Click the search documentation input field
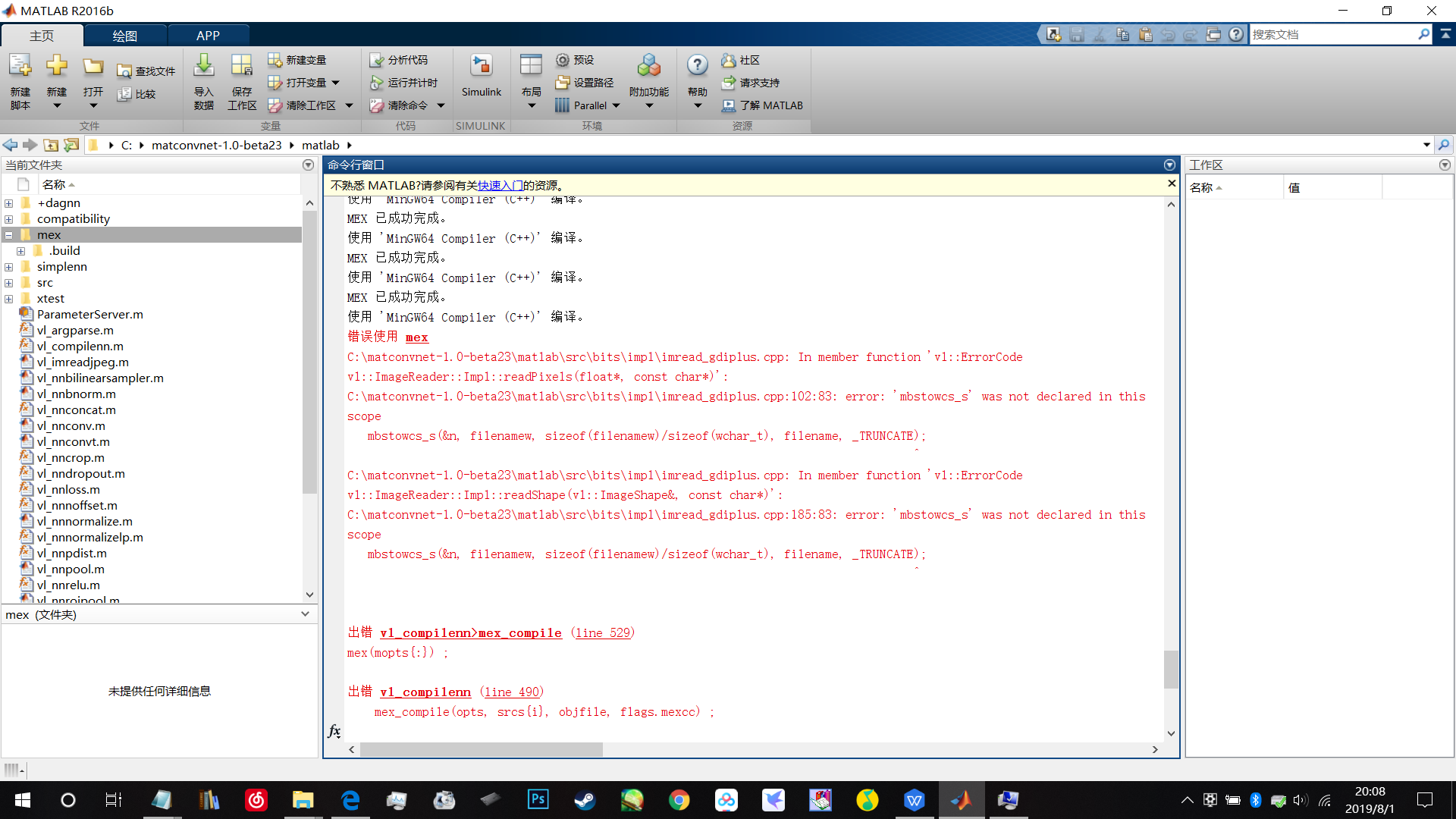 [x=1332, y=35]
